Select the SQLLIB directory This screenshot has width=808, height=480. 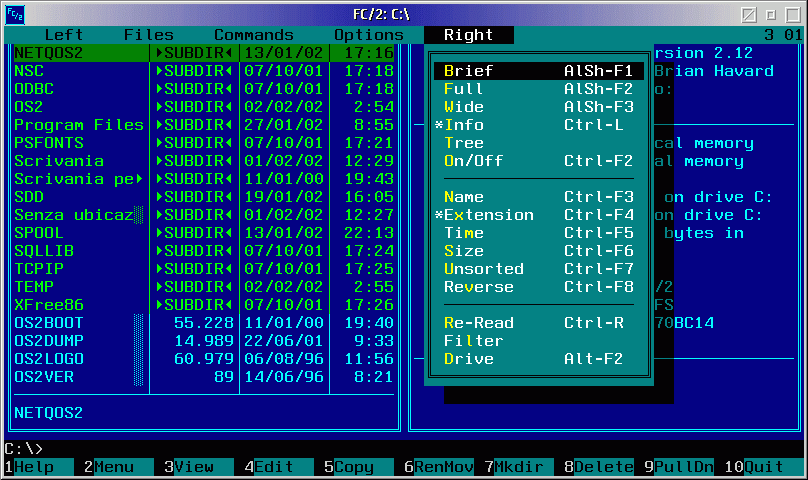[44, 251]
